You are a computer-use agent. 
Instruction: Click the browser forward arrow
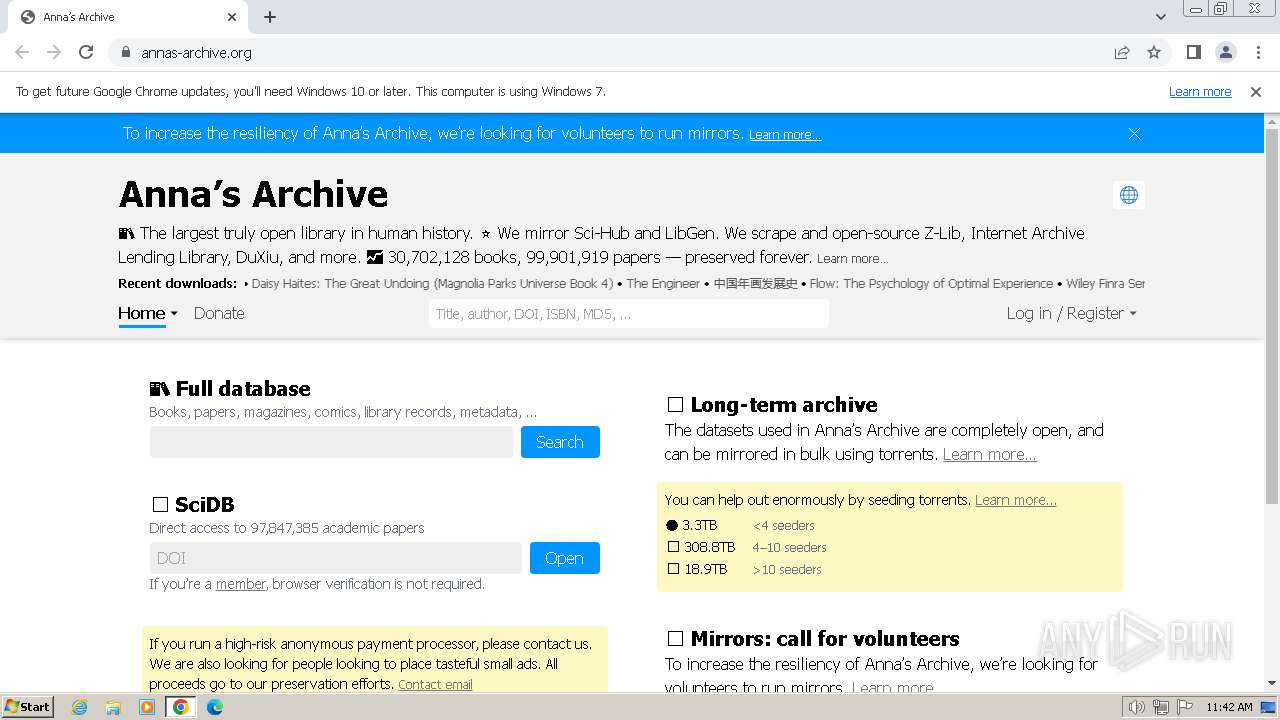(x=54, y=52)
